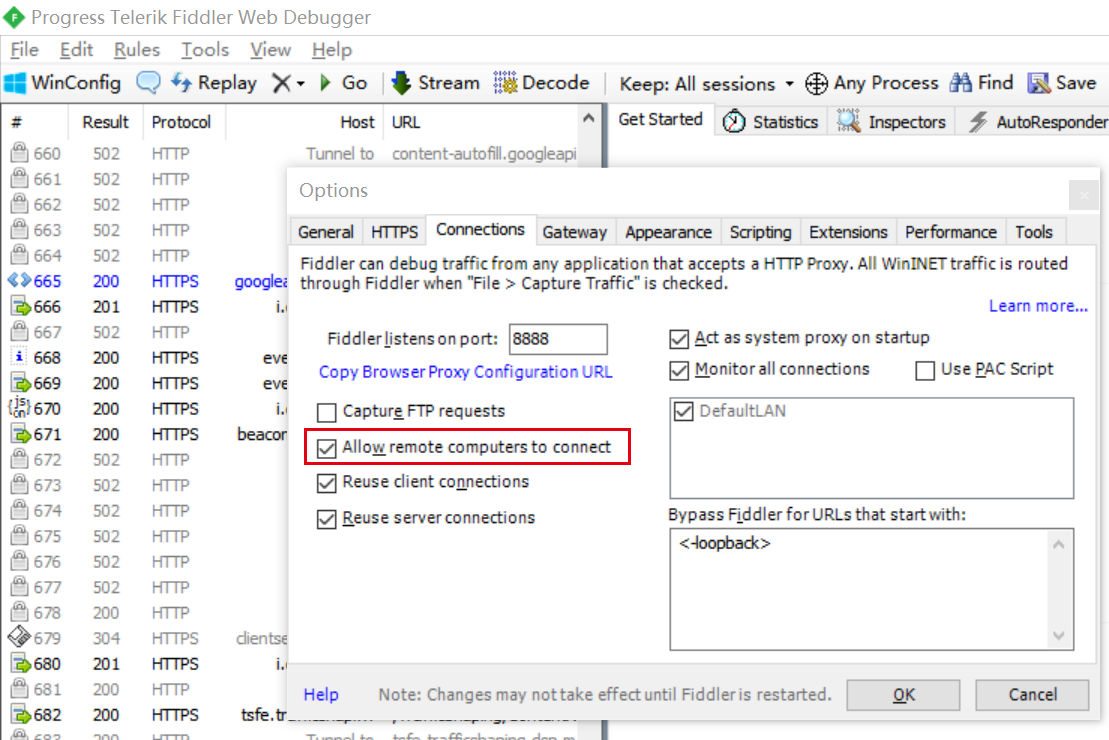The height and width of the screenshot is (740, 1109).
Task: Click the Any Process target icon
Action: coord(816,83)
